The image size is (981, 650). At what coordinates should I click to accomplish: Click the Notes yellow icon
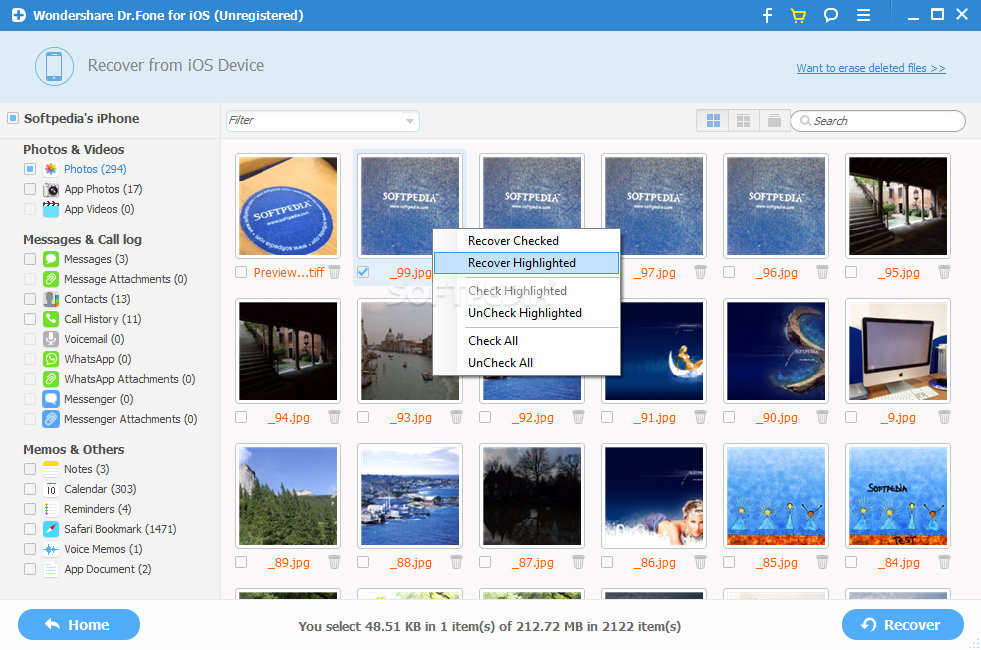click(x=51, y=469)
